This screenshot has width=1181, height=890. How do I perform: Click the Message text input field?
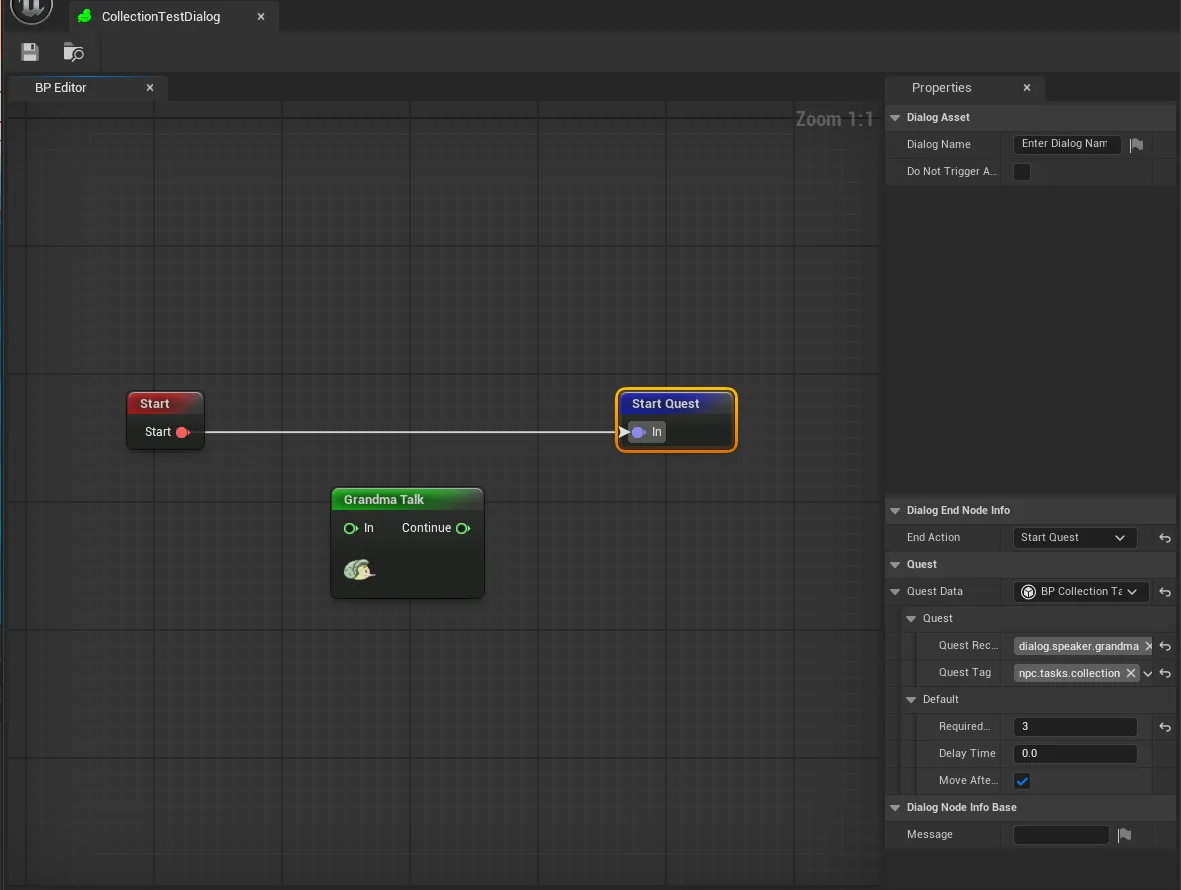[x=1061, y=834]
